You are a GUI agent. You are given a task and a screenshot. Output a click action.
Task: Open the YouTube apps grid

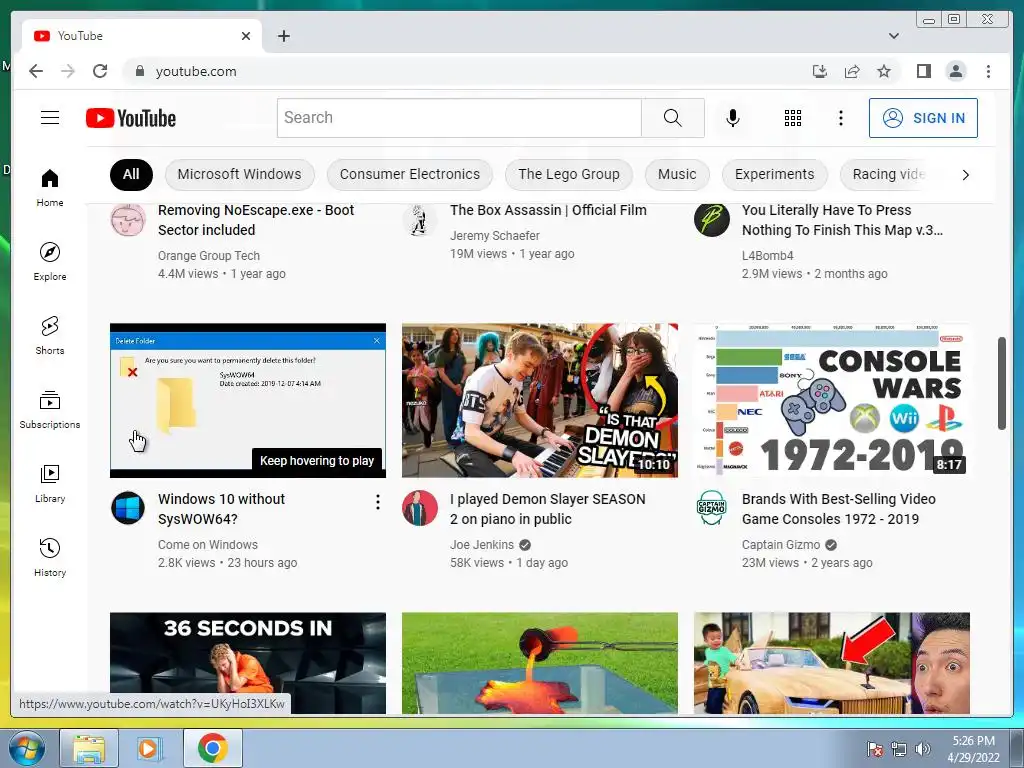tap(793, 118)
